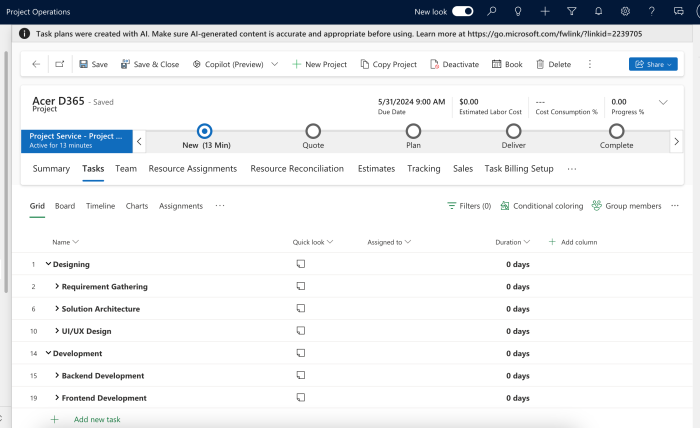Open the settings gear icon
Image resolution: width=700 pixels, height=428 pixels.
(x=625, y=12)
